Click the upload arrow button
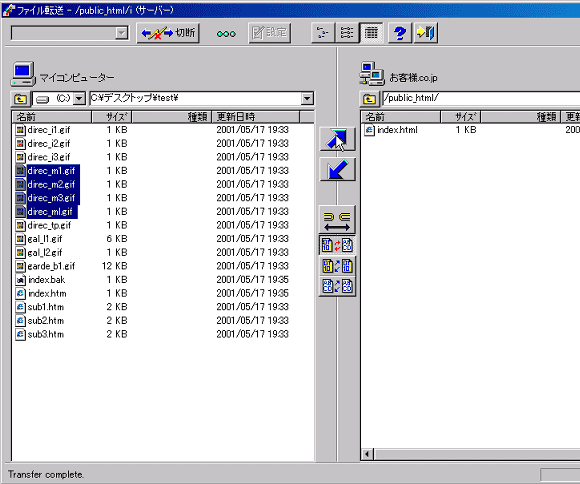 click(337, 139)
